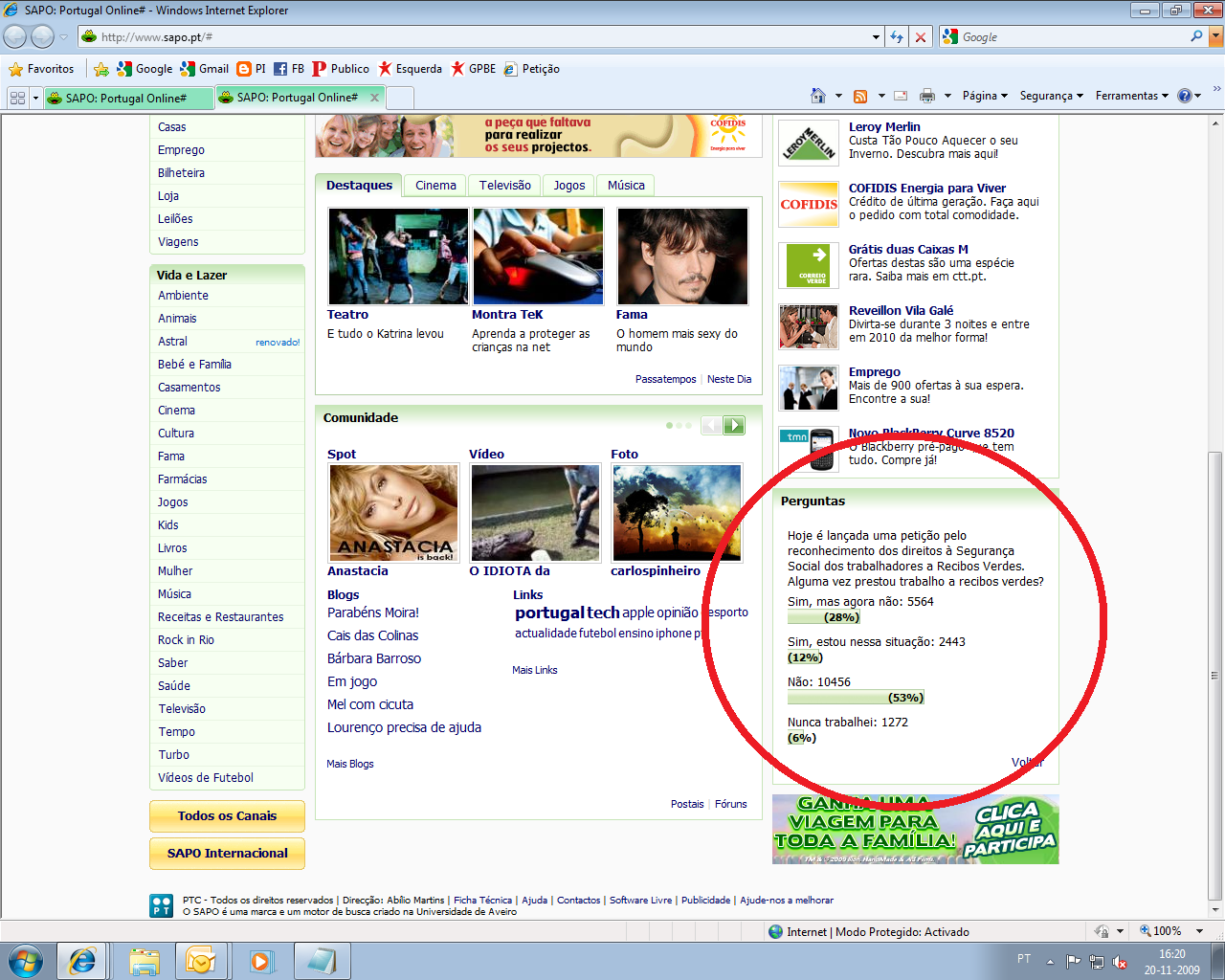Screen dimensions: 1225x980
Task: Open the Teatro dancers thumbnail
Action: 398,256
